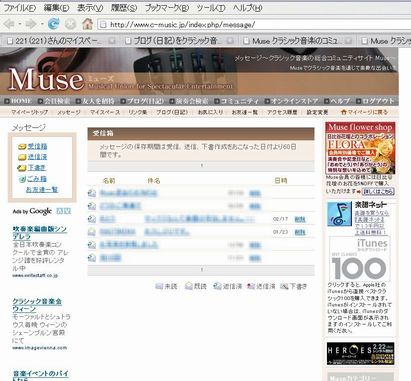Click the browser back arrow

9,24
